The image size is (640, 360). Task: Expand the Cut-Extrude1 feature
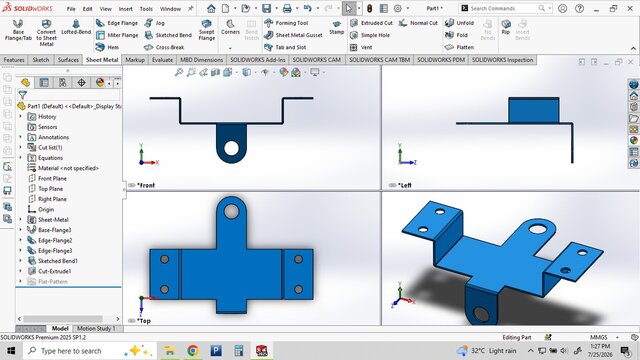[20, 271]
